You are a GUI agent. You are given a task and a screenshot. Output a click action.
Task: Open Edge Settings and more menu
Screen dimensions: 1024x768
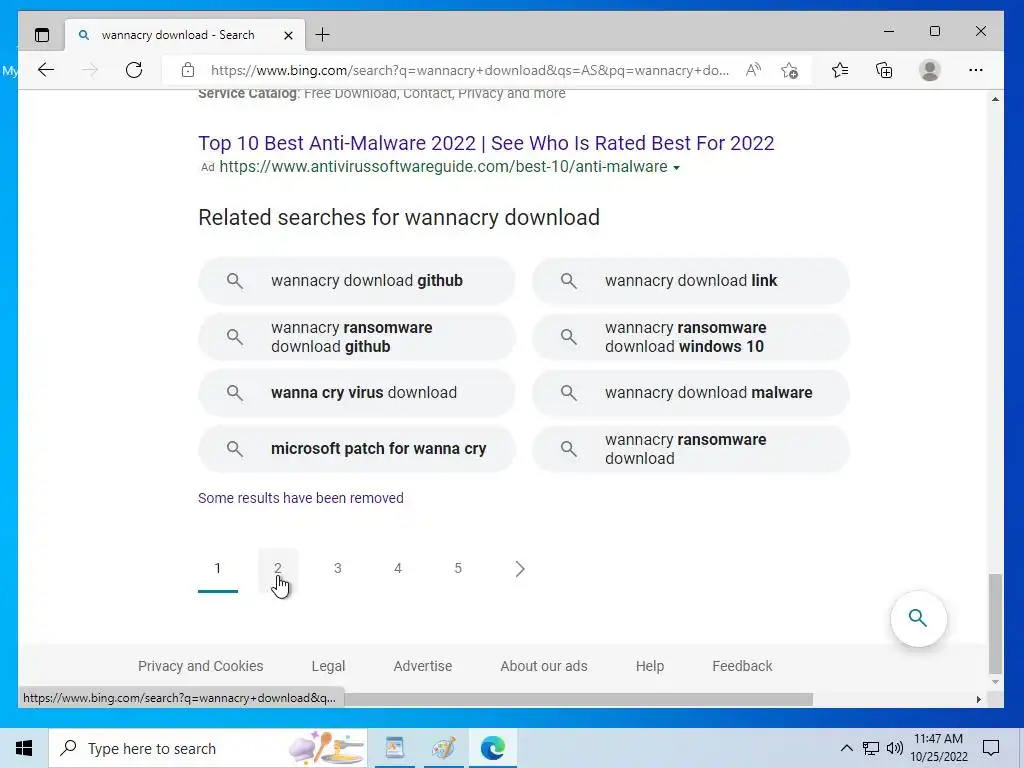[976, 70]
